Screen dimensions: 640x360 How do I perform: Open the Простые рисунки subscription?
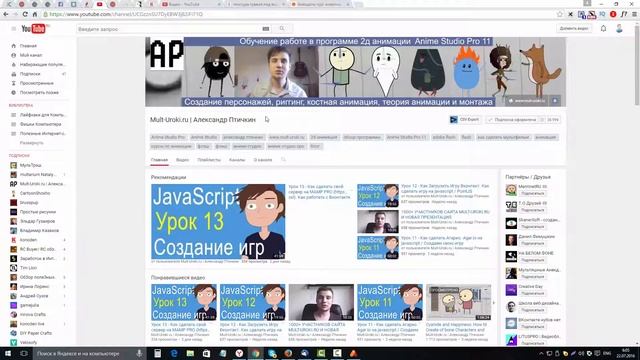[37, 212]
